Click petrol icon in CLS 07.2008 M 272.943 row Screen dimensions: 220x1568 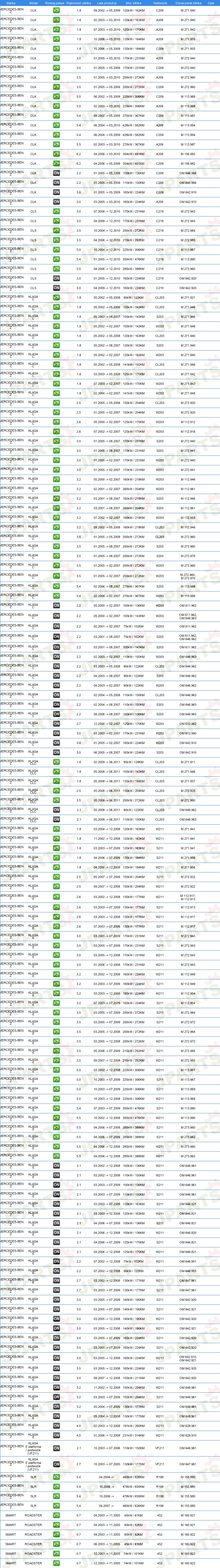(x=56, y=211)
